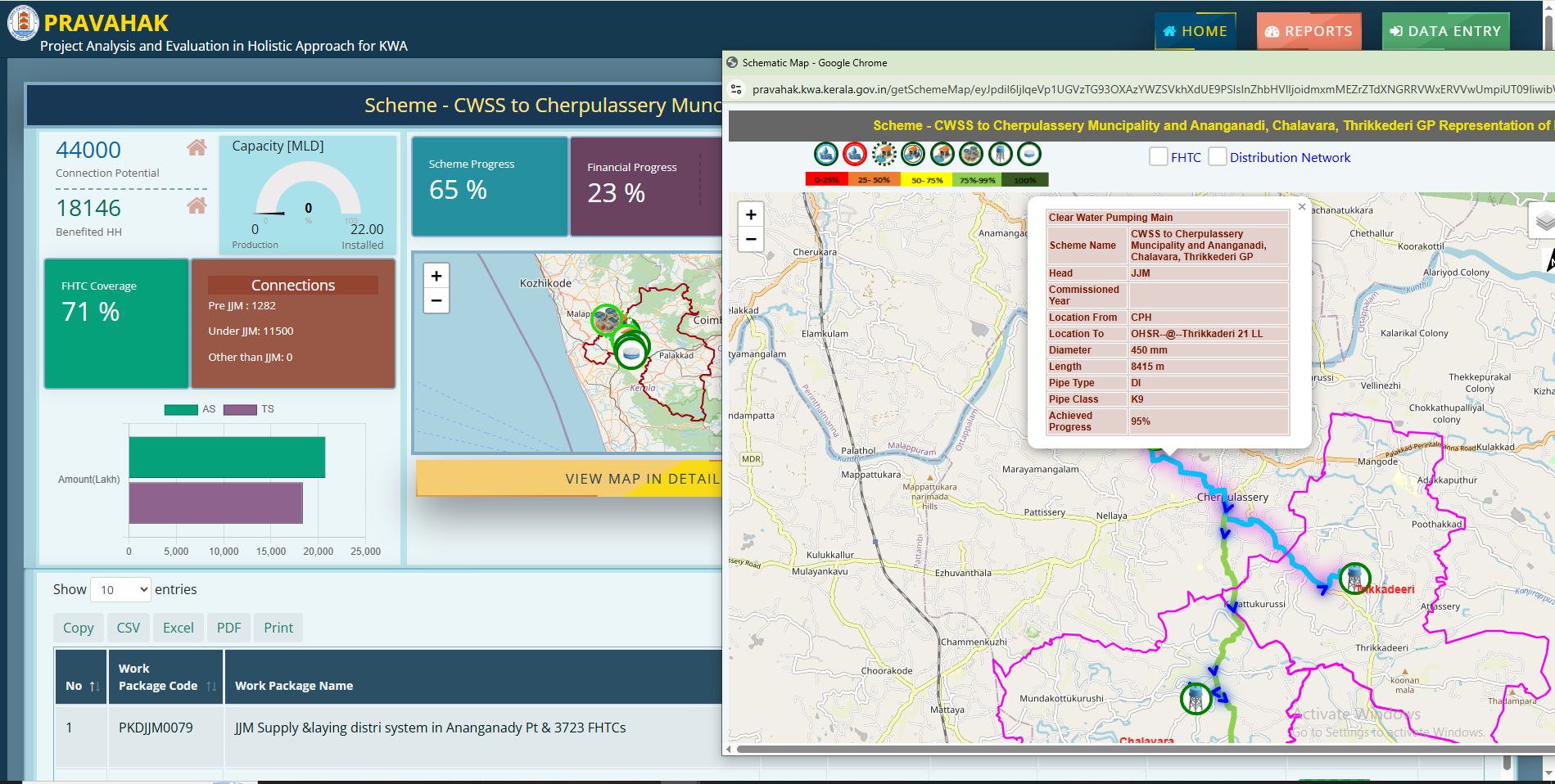
Task: Click the water tower icon in legend row
Action: (x=1000, y=154)
